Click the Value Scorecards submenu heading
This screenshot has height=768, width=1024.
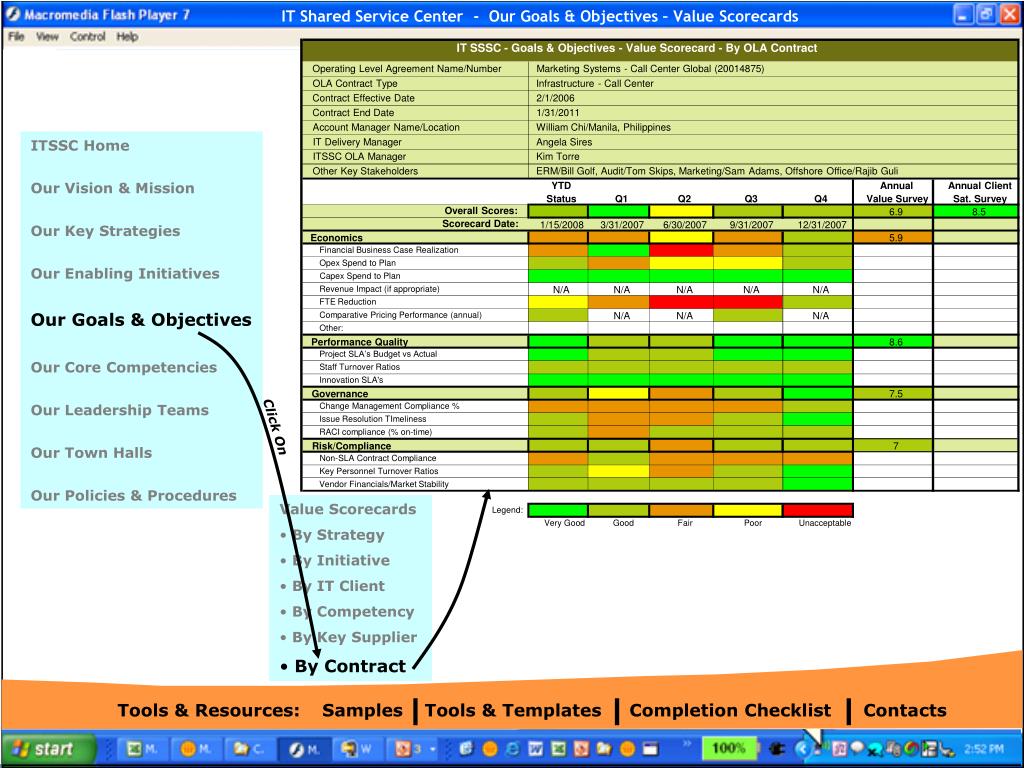(348, 509)
